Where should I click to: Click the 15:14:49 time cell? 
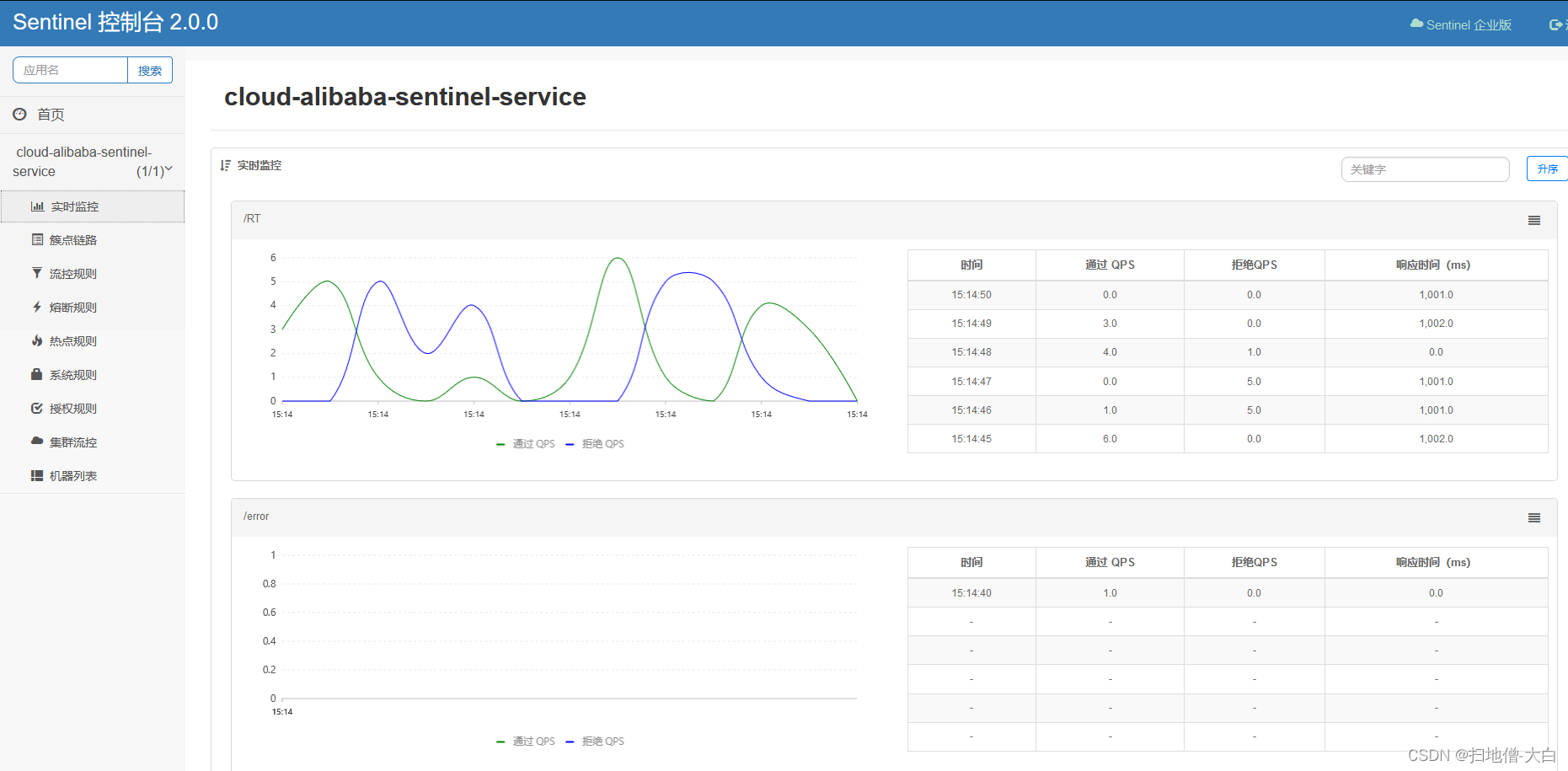[971, 324]
